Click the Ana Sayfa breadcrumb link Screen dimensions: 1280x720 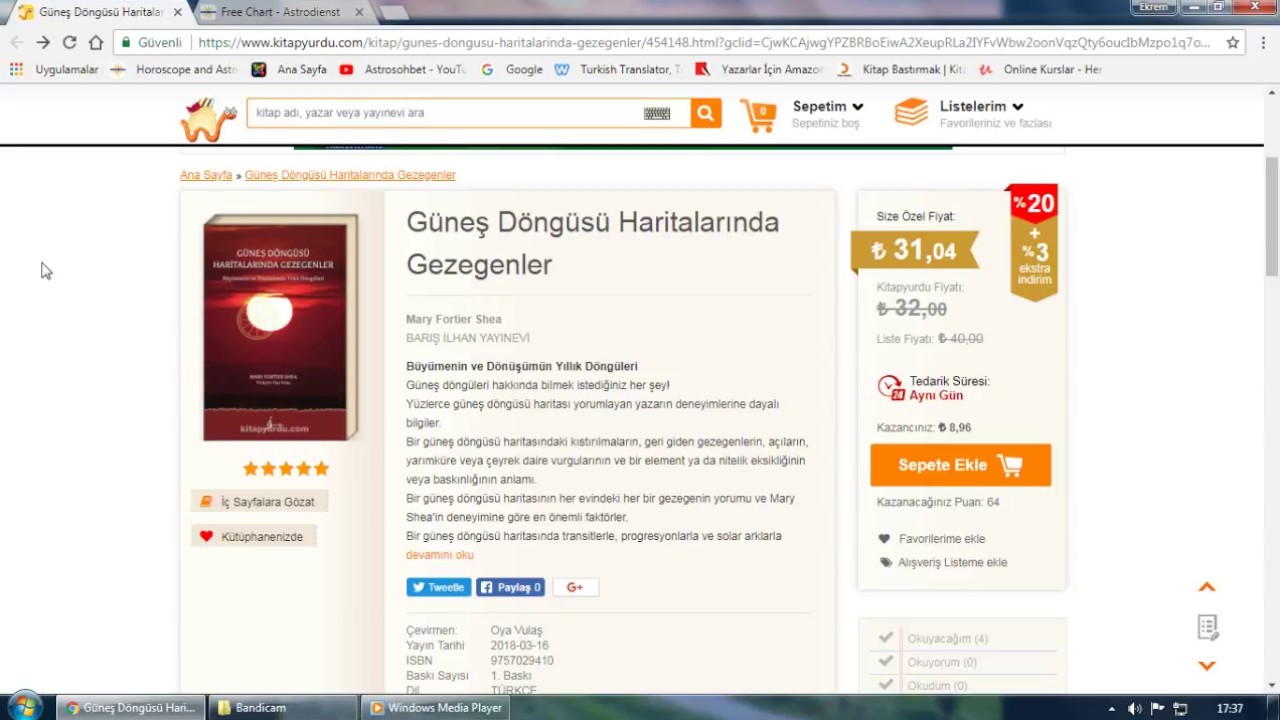pos(206,175)
